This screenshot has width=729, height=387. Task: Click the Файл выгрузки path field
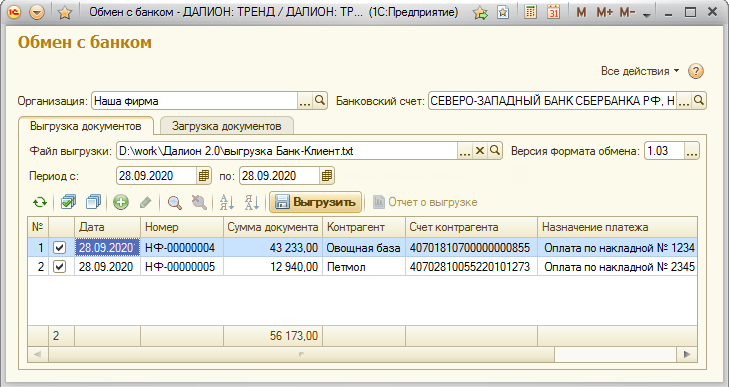[x=287, y=151]
